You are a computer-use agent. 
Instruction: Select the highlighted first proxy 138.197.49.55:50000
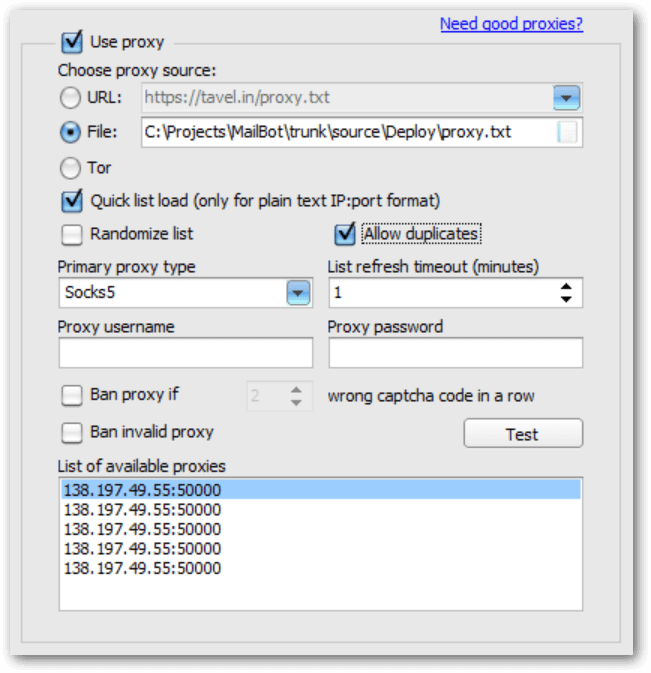click(321, 490)
